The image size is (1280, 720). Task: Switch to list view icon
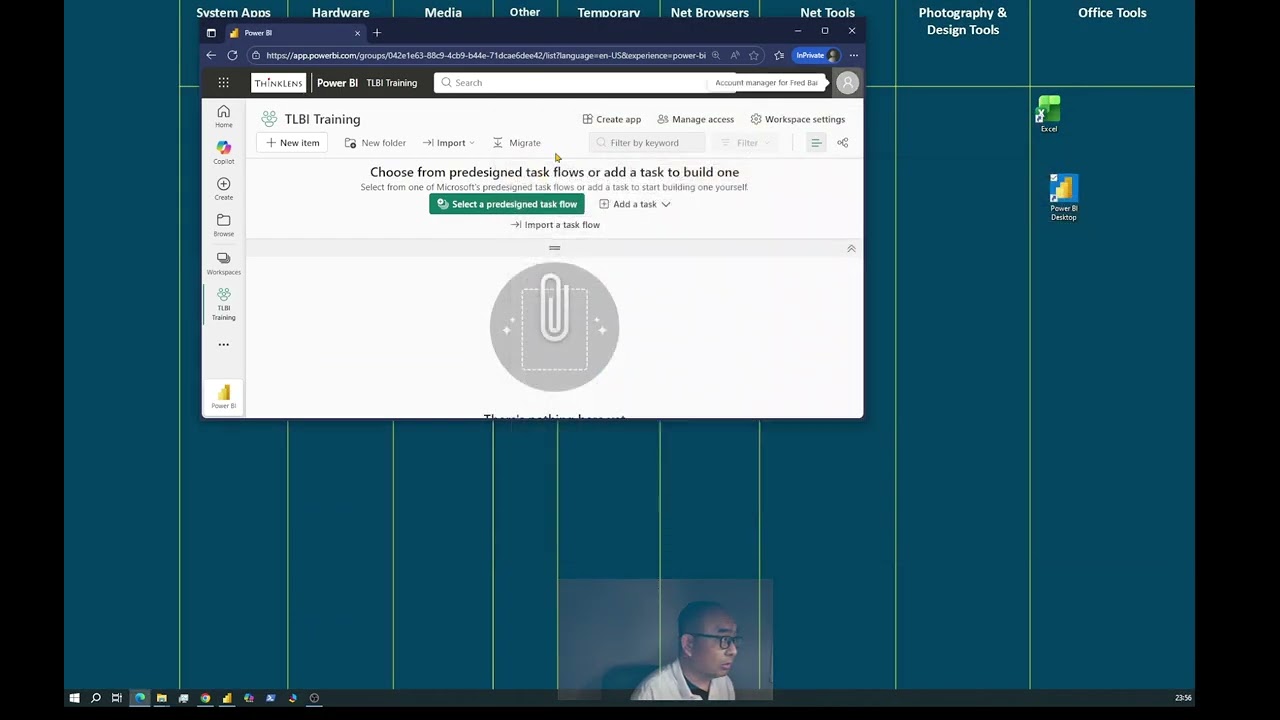click(x=816, y=143)
